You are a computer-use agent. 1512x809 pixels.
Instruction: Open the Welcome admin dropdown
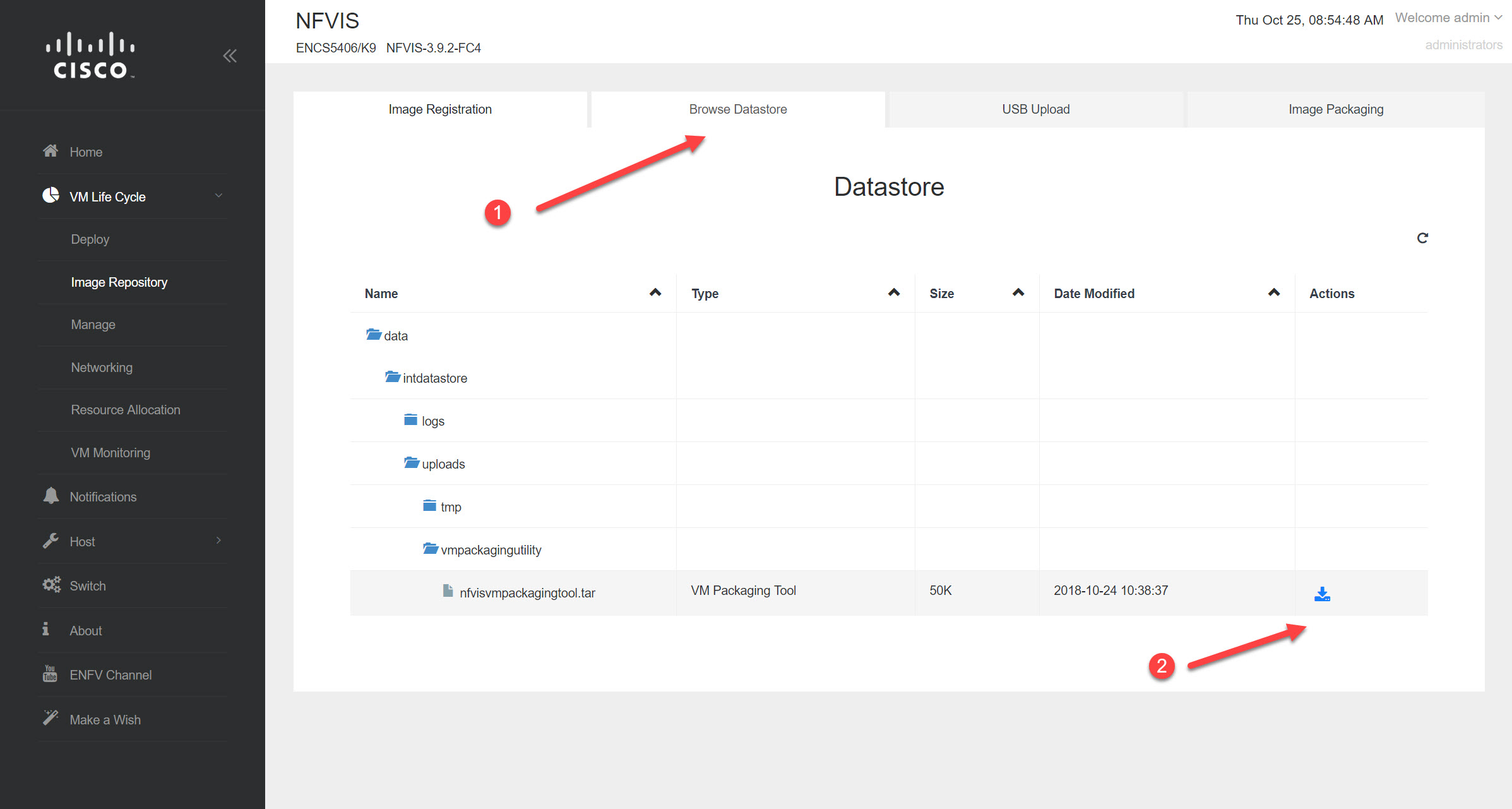[x=1448, y=17]
